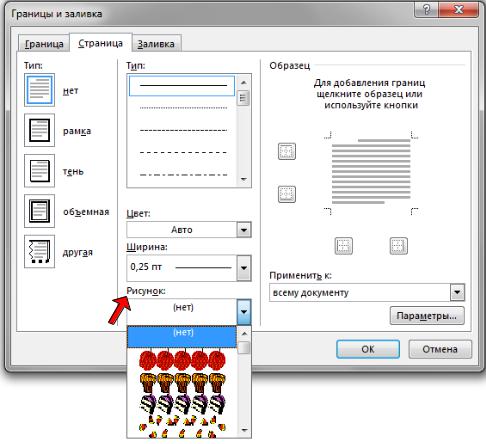Image resolution: width=486 pixels, height=444 pixels.
Task: Confirm with the OK button
Action: pos(368,349)
